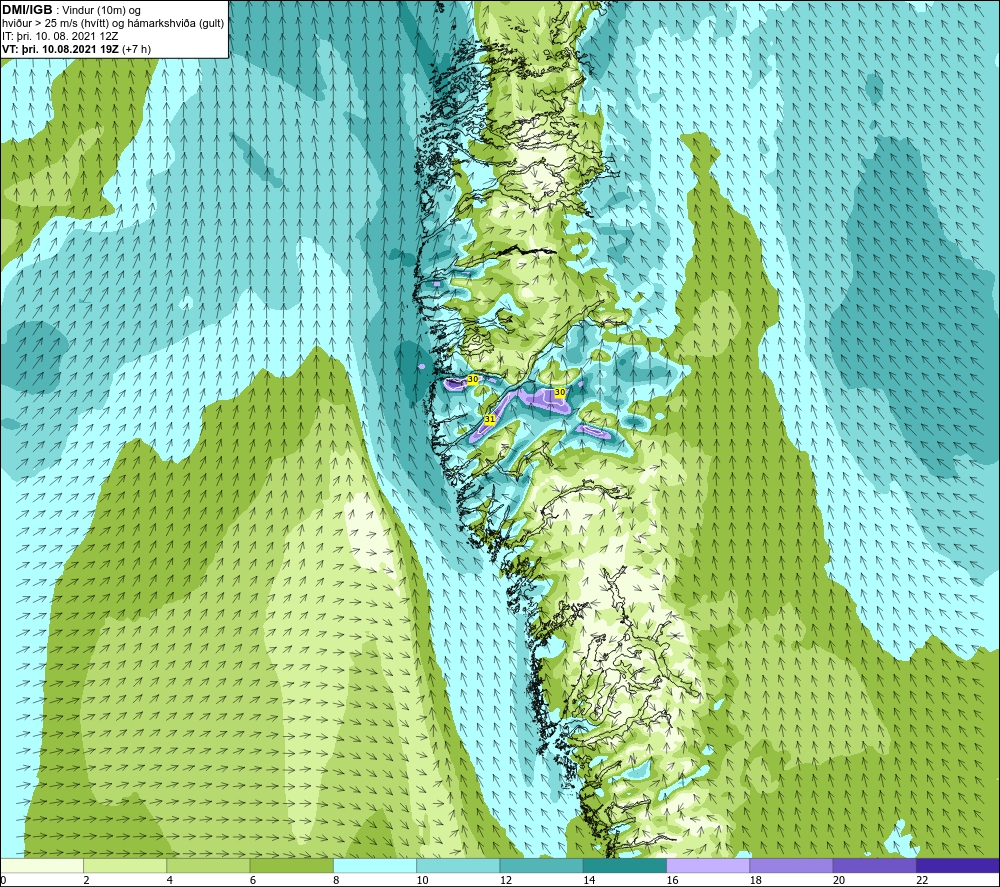Click the scale value "16"
1000x887 pixels.
pos(673,880)
